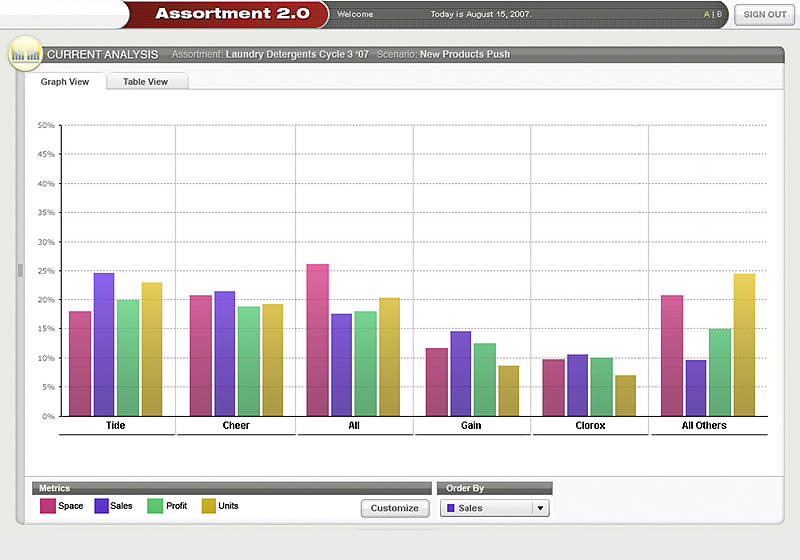The height and width of the screenshot is (560, 800).
Task: Click Clorox's pink Space bar
Action: pyautogui.click(x=554, y=388)
